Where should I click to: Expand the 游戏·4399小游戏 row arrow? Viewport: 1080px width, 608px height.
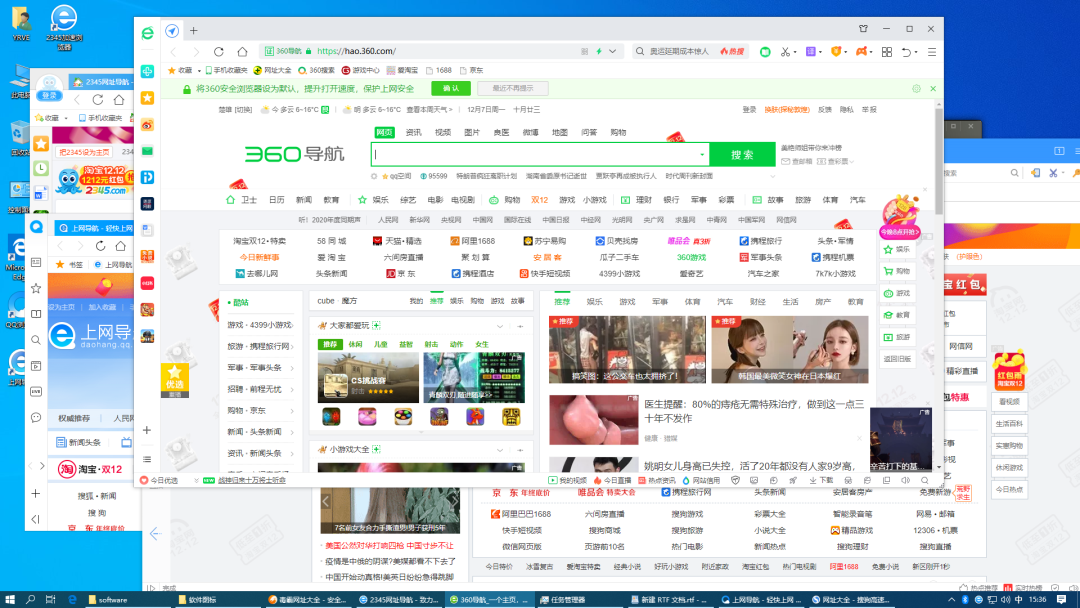coord(293,325)
